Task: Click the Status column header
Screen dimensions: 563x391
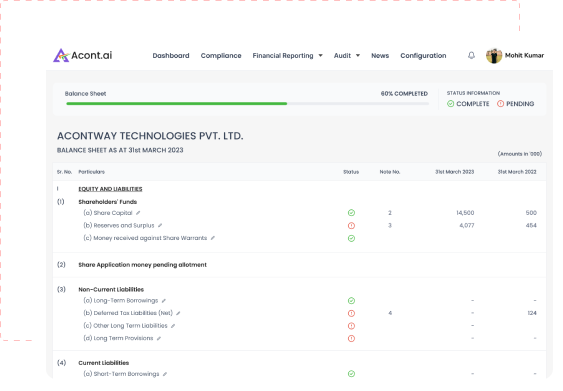Action: pyautogui.click(x=351, y=172)
